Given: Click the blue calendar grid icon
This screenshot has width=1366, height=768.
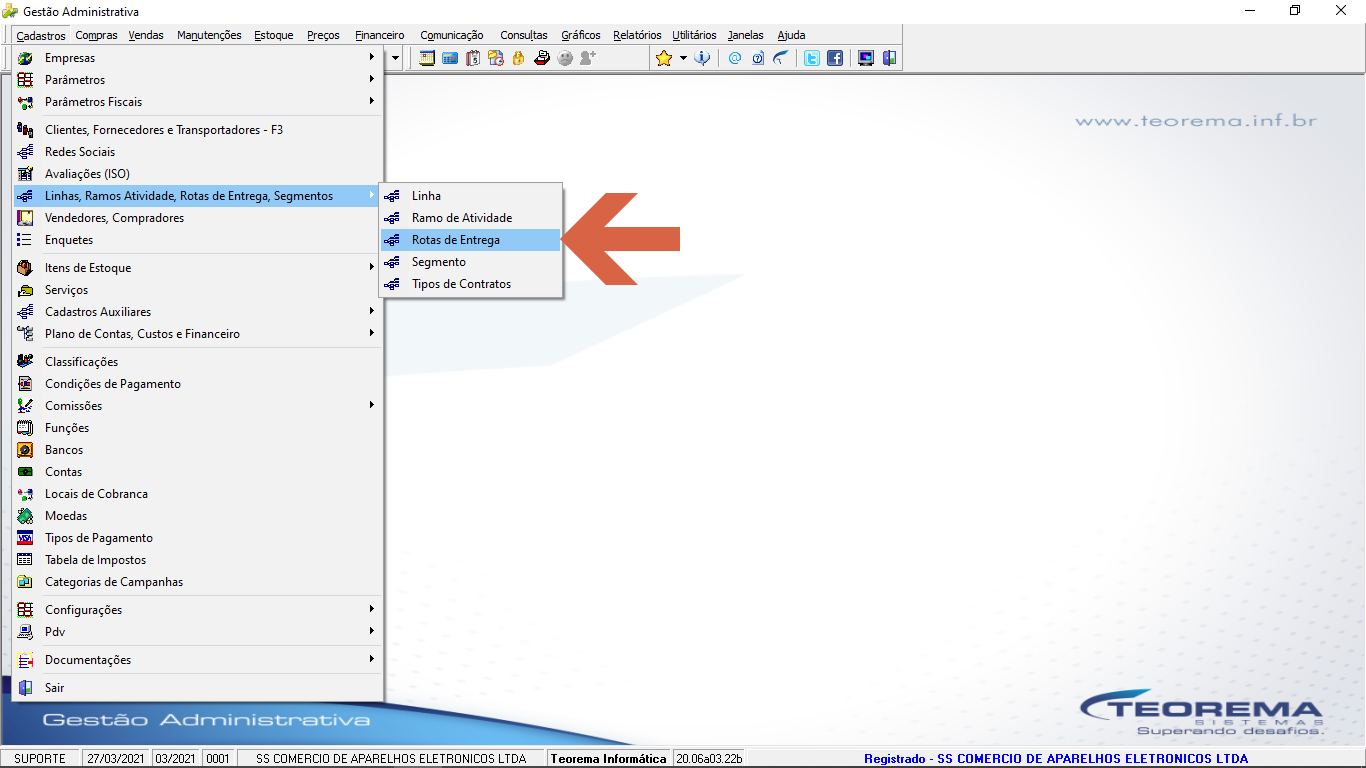Looking at the screenshot, I should (x=450, y=58).
